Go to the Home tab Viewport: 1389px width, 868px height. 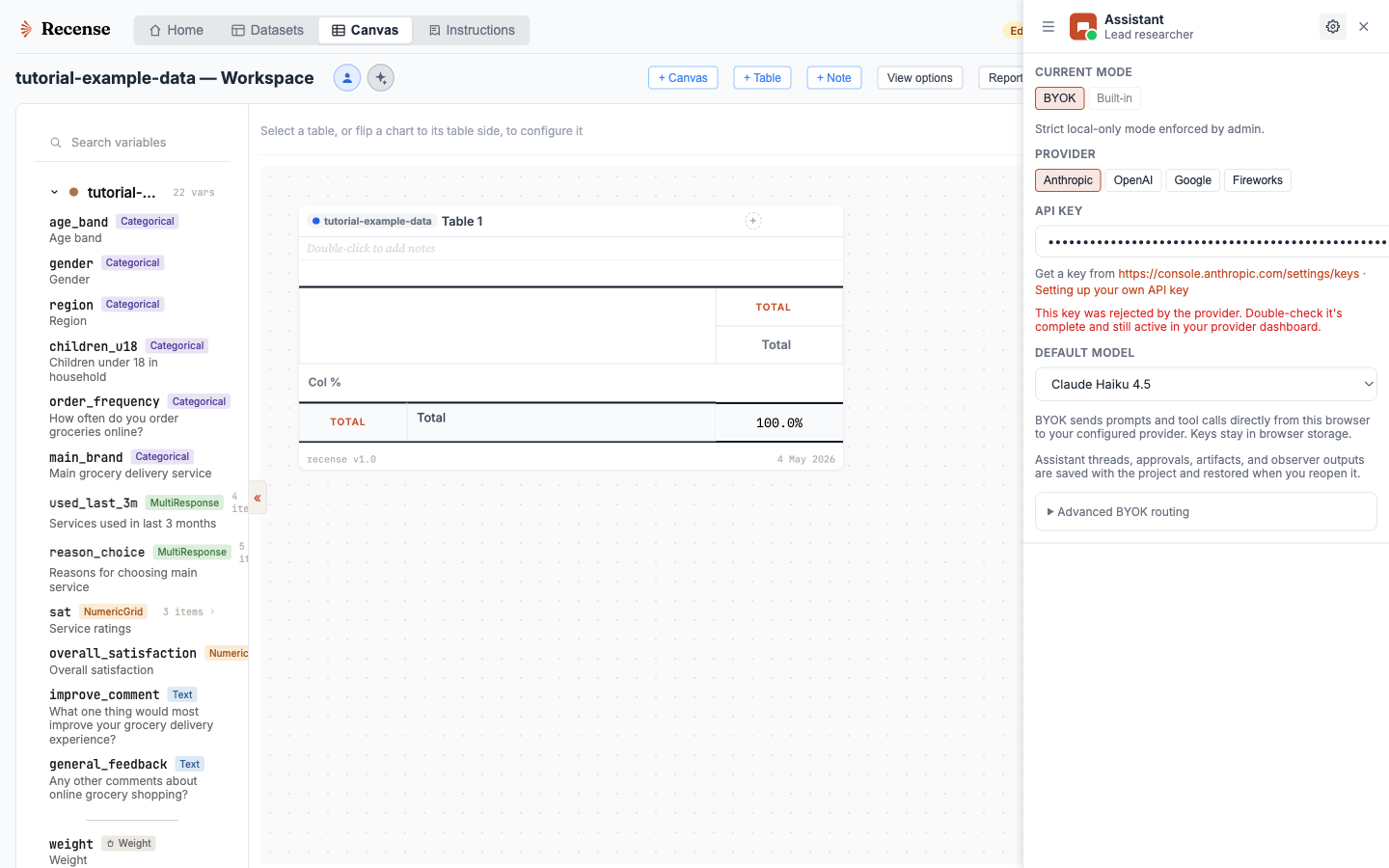pos(177,31)
